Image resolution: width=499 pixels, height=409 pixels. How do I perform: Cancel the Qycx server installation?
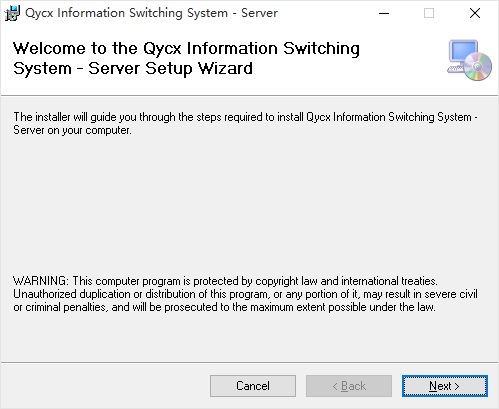253,386
